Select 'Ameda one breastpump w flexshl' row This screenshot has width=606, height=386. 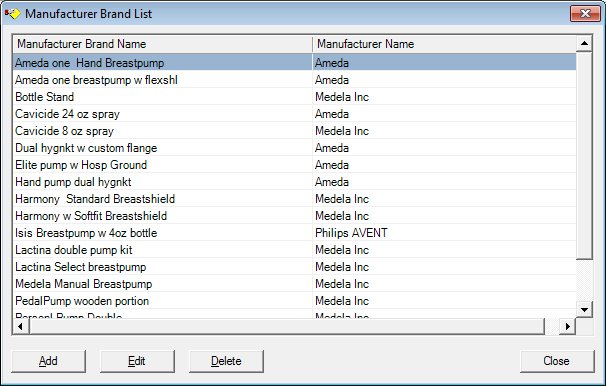pos(294,80)
